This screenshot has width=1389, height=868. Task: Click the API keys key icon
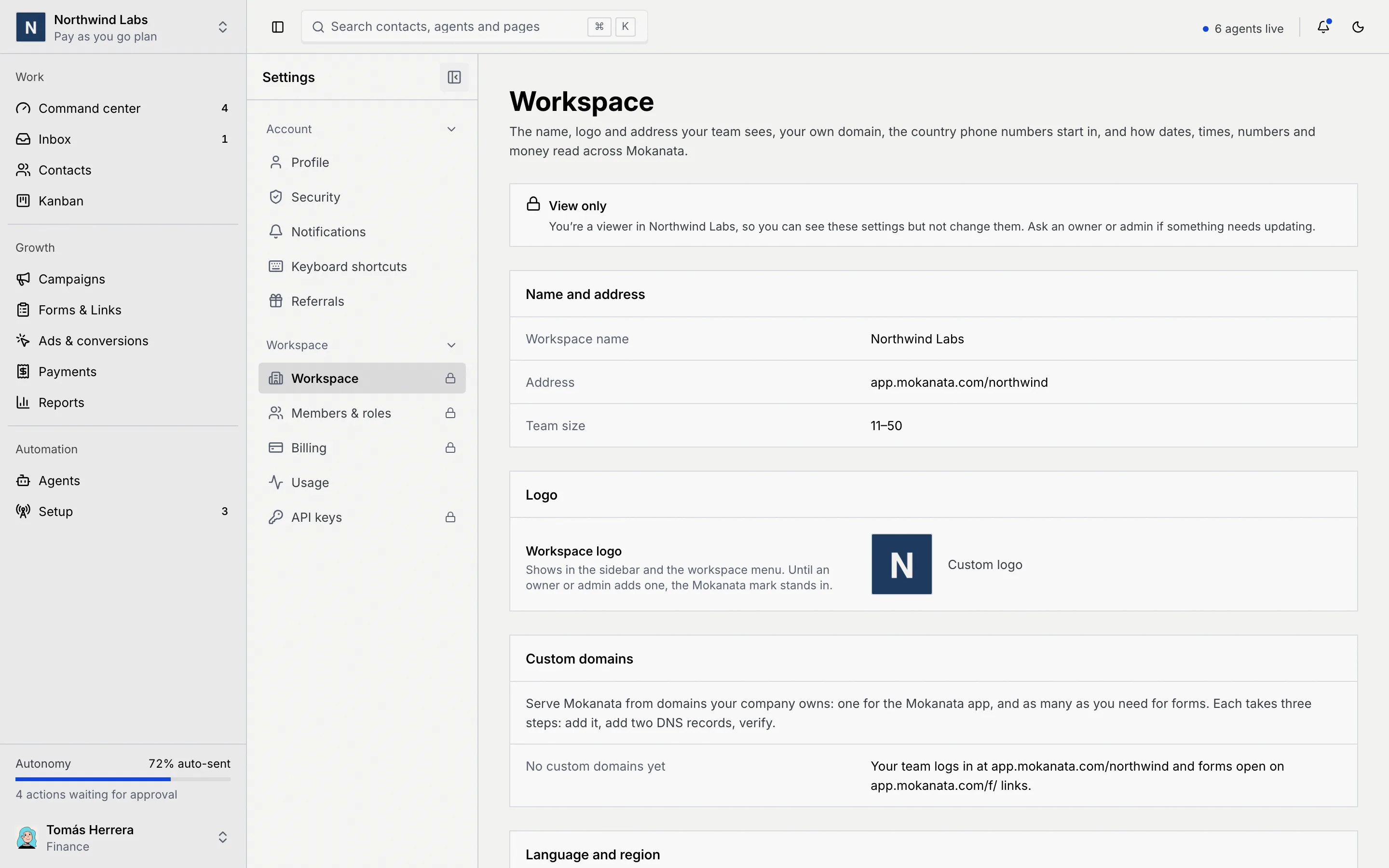click(276, 517)
